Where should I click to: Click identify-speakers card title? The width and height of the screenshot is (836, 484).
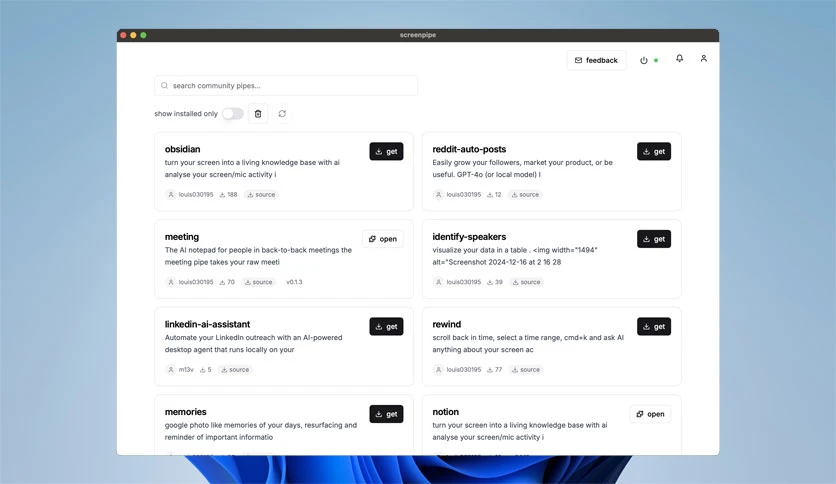[x=469, y=237]
